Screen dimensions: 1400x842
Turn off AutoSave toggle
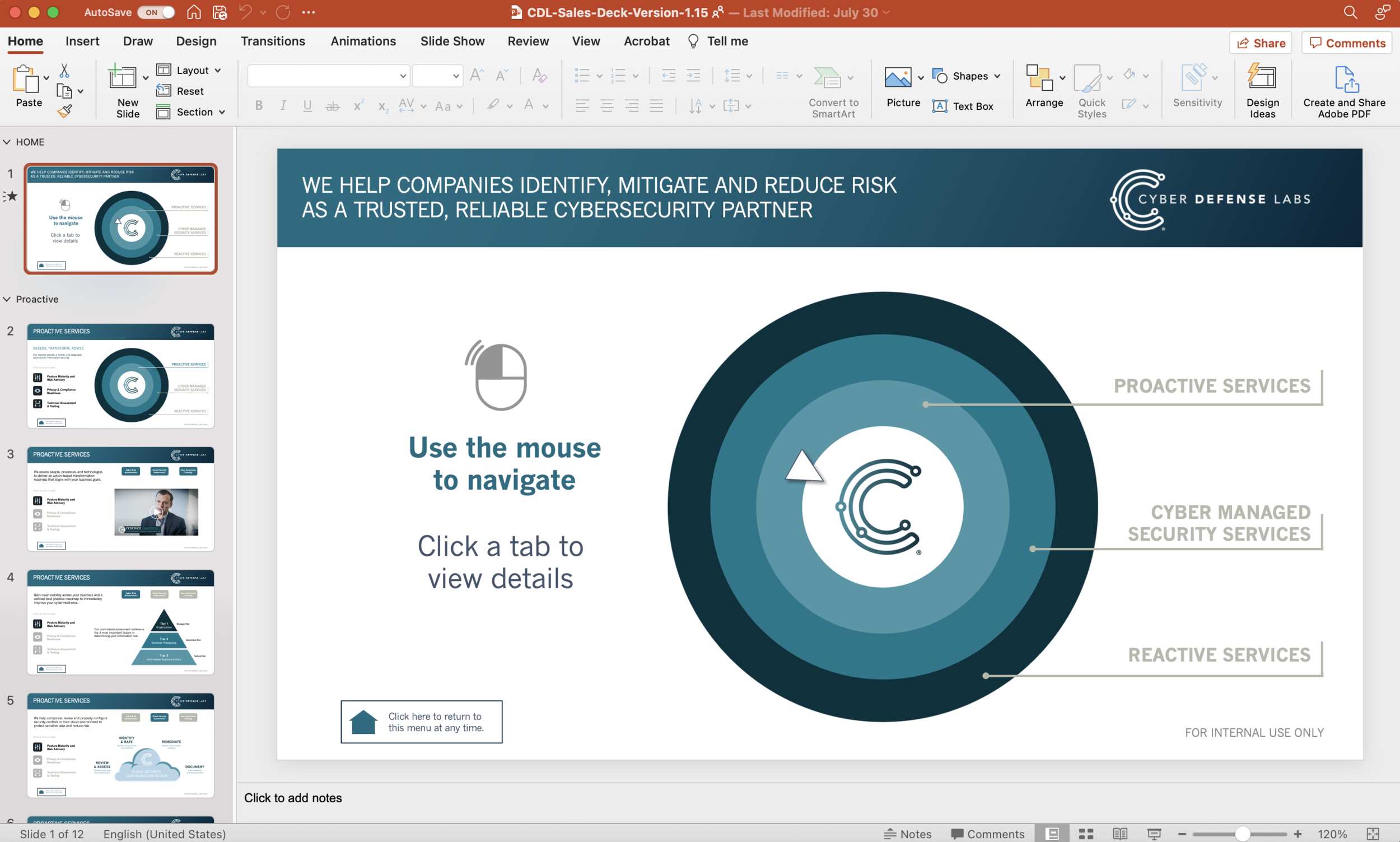pyautogui.click(x=156, y=12)
